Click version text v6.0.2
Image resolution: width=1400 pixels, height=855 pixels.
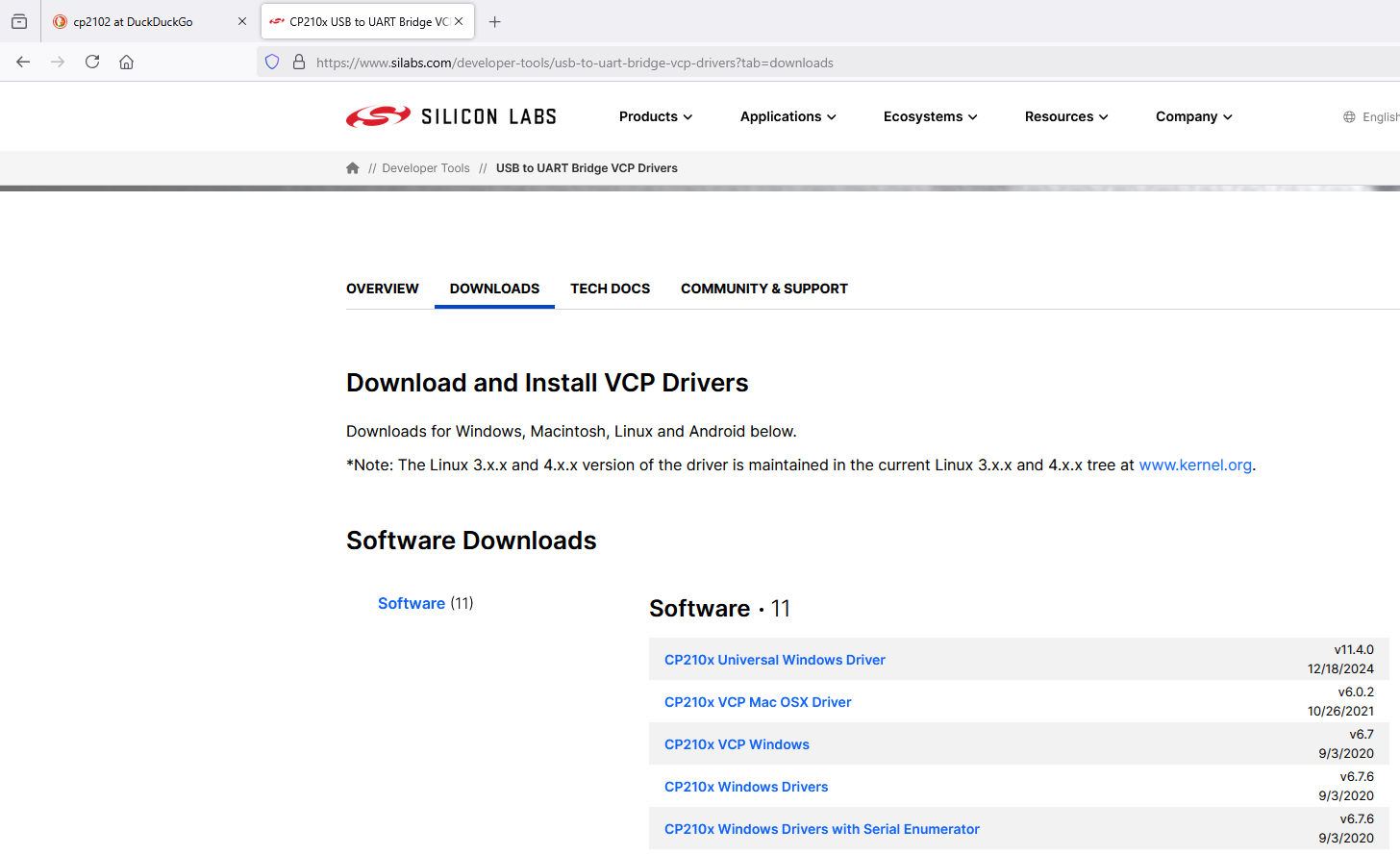[x=1356, y=692]
